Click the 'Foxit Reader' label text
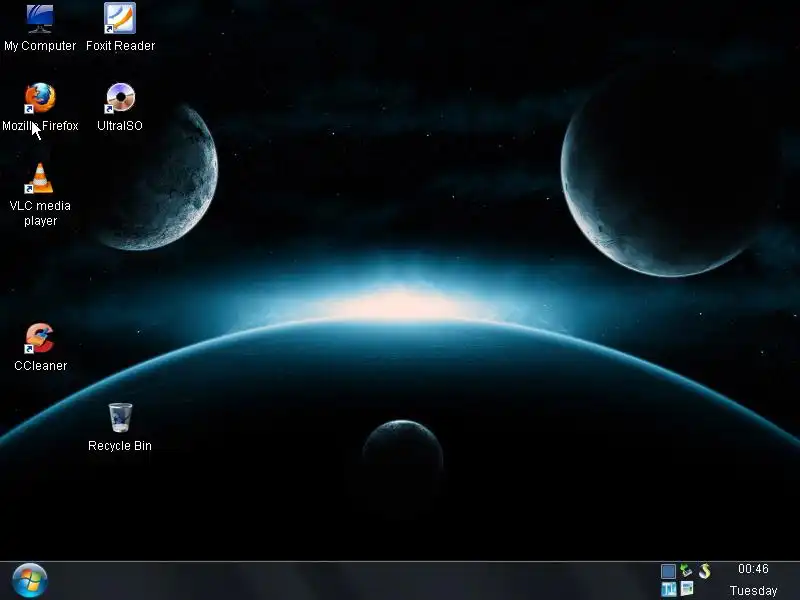Screen dimensions: 800x600 pos(120,46)
